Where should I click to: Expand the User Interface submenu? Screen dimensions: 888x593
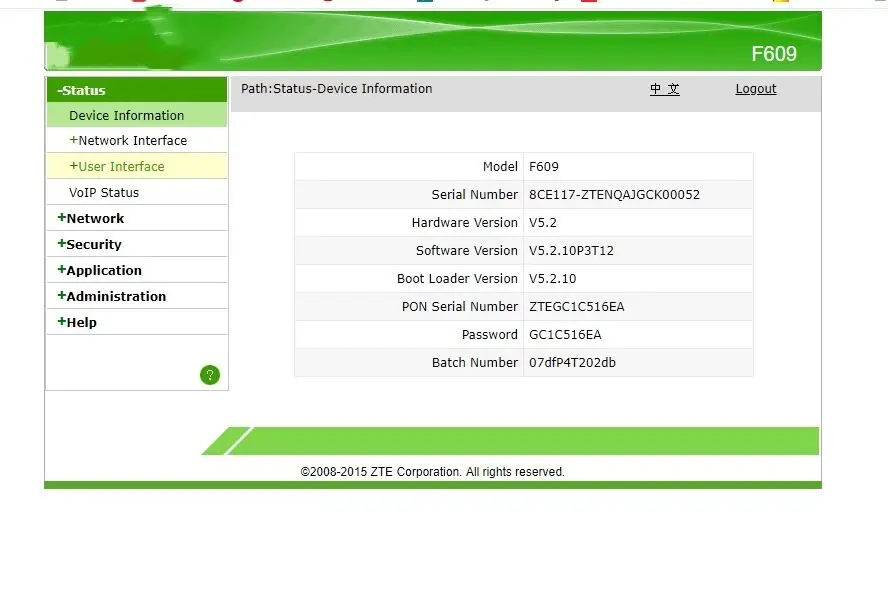pos(120,167)
